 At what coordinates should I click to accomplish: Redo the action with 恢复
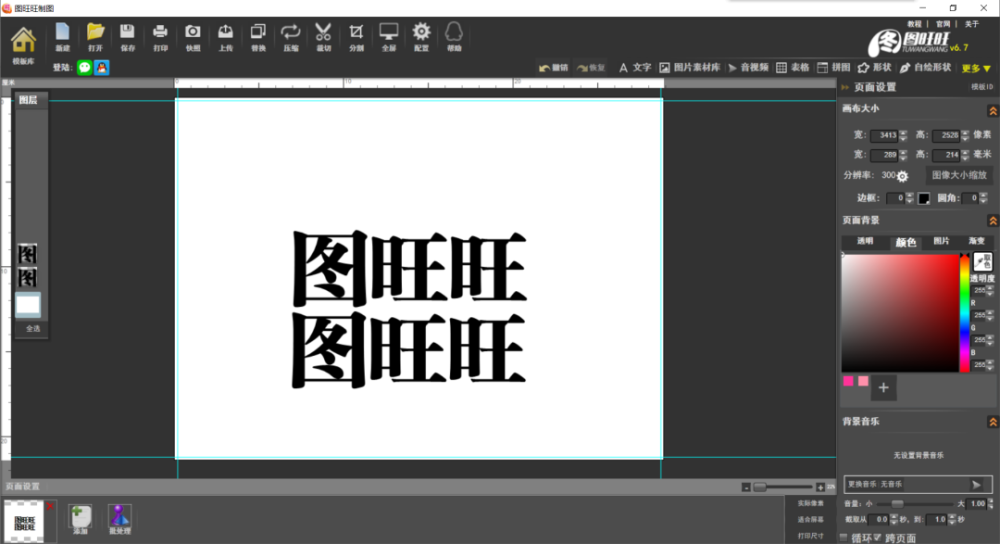pyautogui.click(x=591, y=68)
